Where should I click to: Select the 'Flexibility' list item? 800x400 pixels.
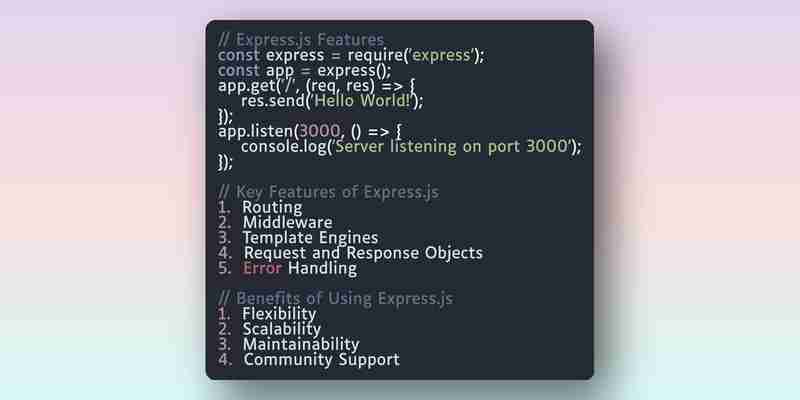coord(279,314)
